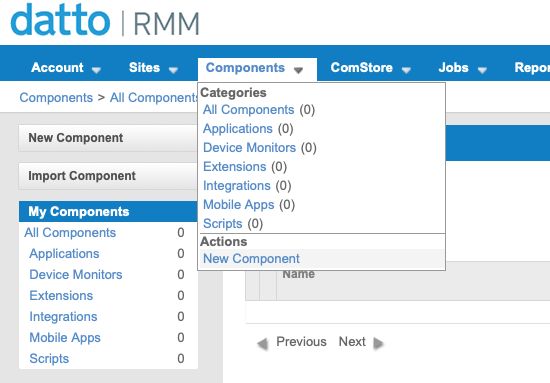Expand the Sites menu arrow

173,70
